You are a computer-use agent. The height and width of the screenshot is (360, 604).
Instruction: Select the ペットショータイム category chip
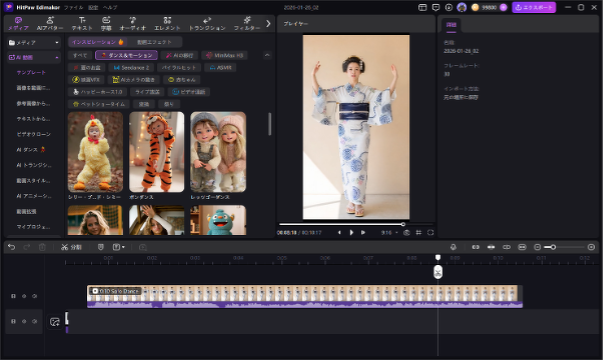pos(99,104)
